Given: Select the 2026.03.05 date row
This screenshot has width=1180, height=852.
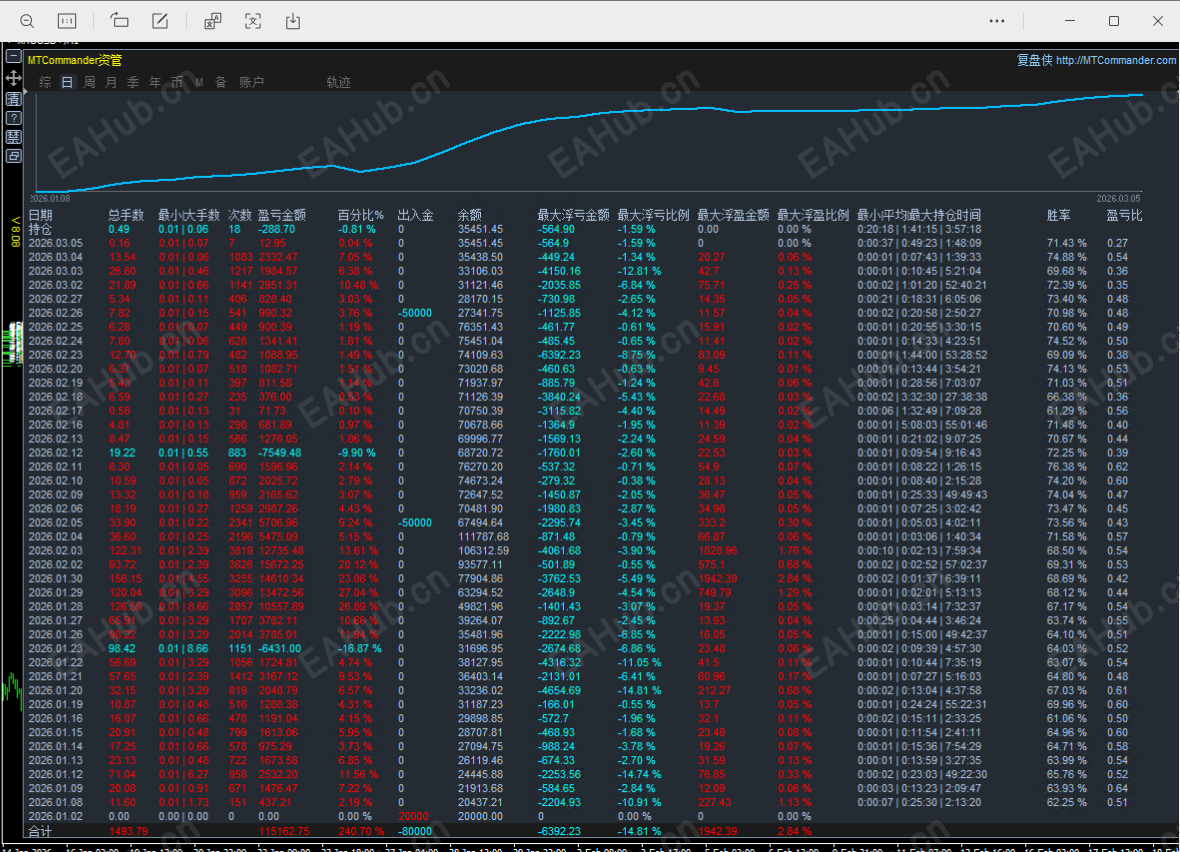Looking at the screenshot, I should pos(56,243).
